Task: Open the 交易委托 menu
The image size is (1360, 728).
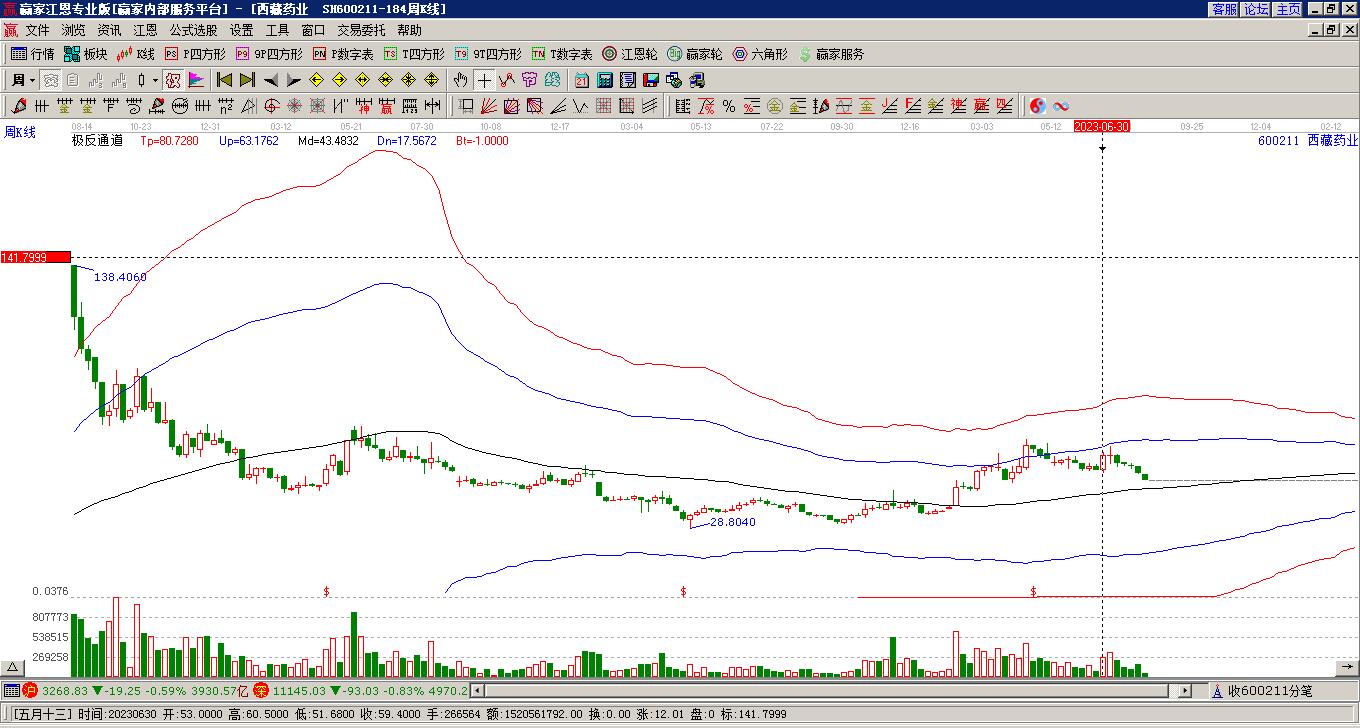Action: 361,31
